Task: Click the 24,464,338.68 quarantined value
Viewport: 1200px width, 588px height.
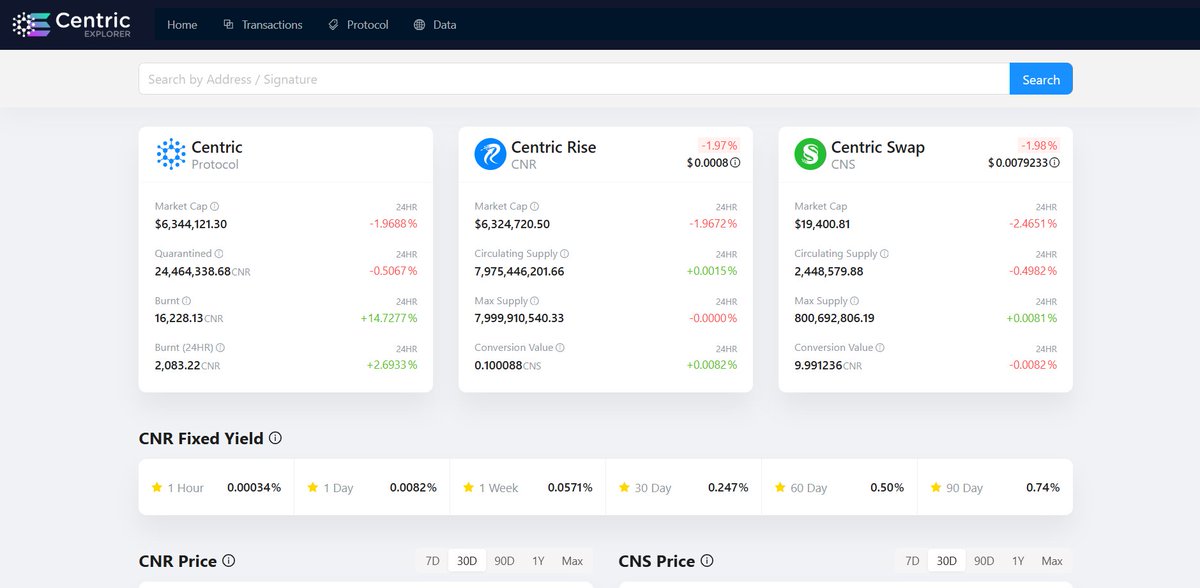Action: click(193, 271)
